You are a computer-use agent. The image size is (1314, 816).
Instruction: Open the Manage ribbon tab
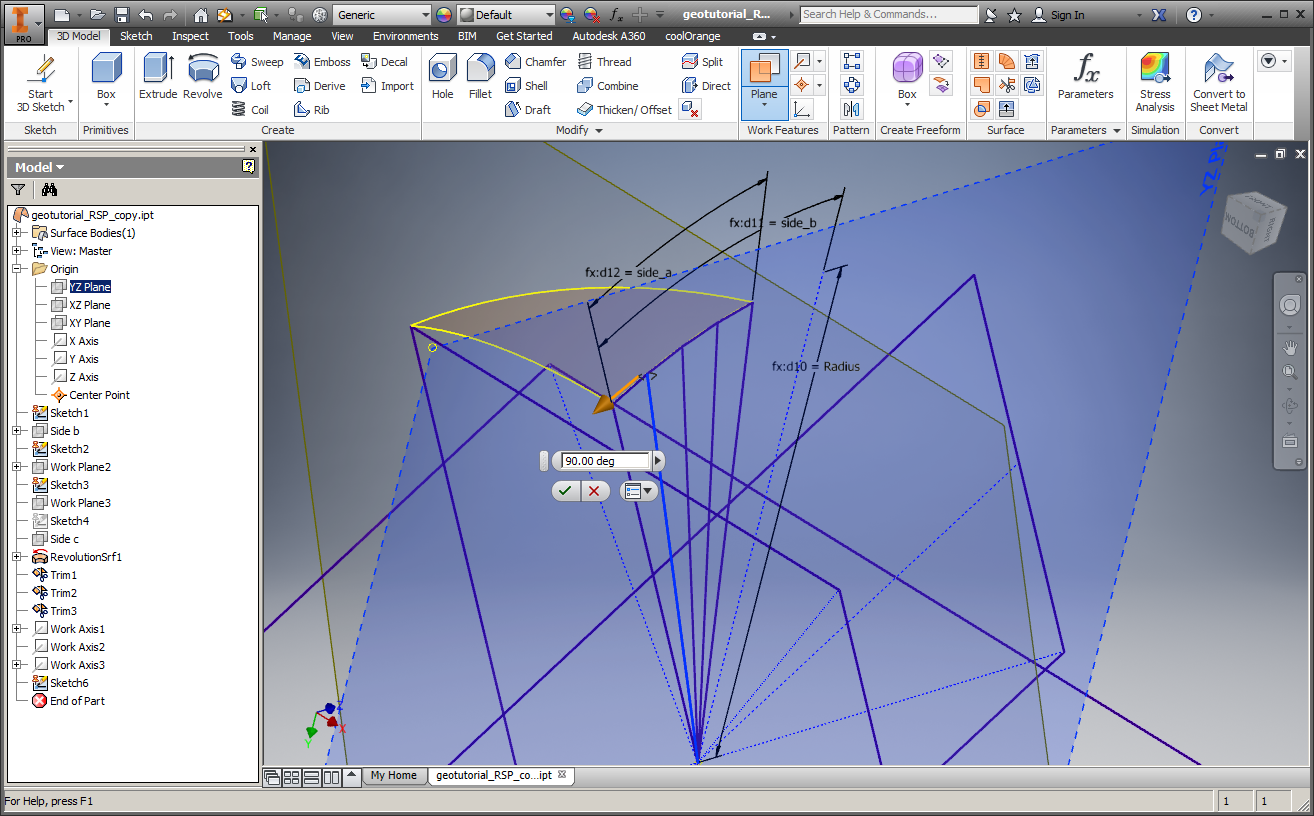(x=292, y=36)
